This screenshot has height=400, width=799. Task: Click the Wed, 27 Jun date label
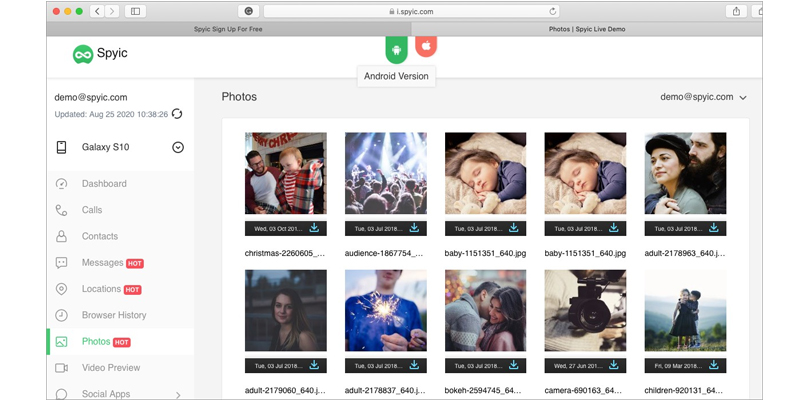point(578,366)
